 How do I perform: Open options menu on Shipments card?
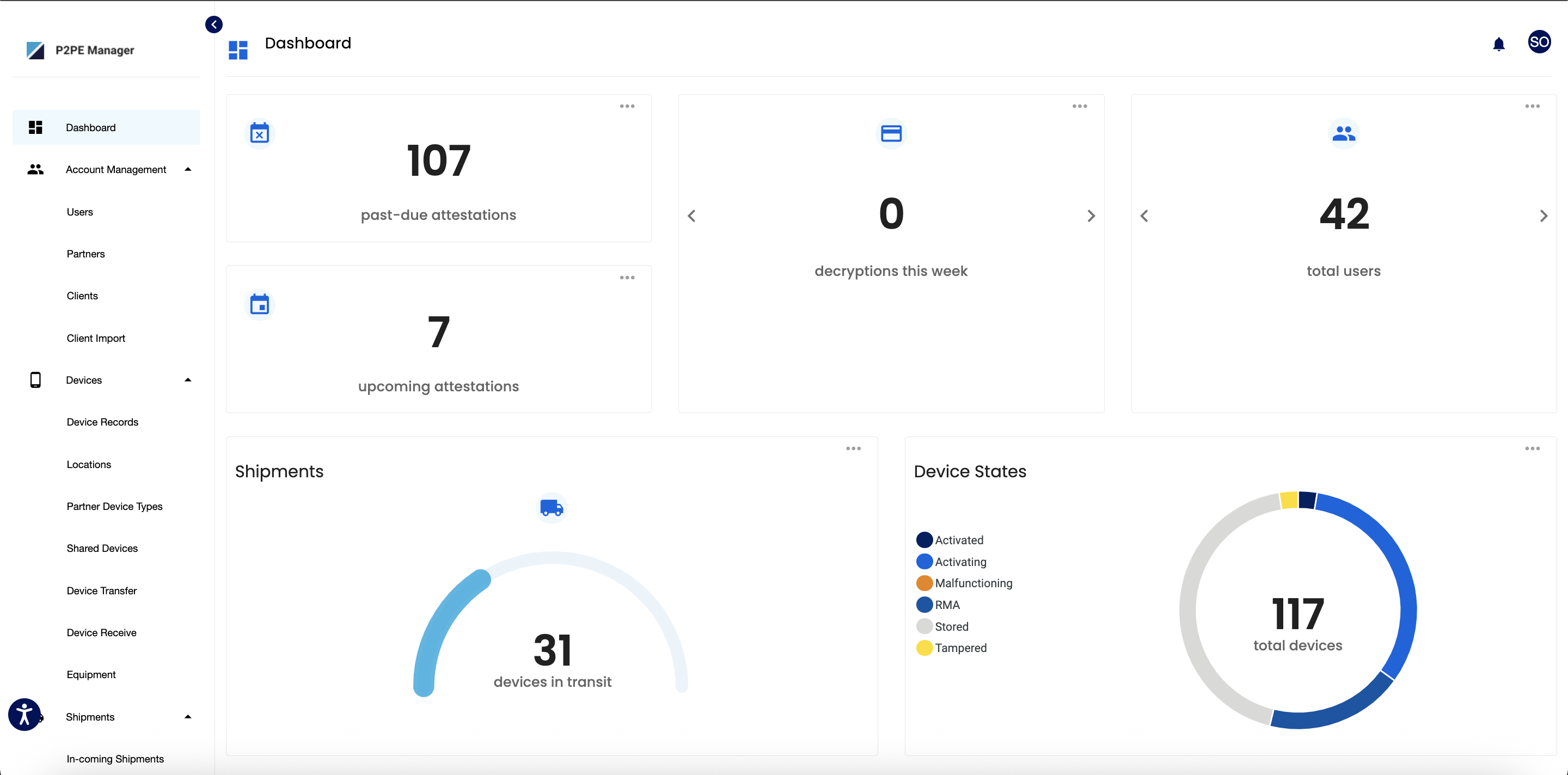(853, 449)
